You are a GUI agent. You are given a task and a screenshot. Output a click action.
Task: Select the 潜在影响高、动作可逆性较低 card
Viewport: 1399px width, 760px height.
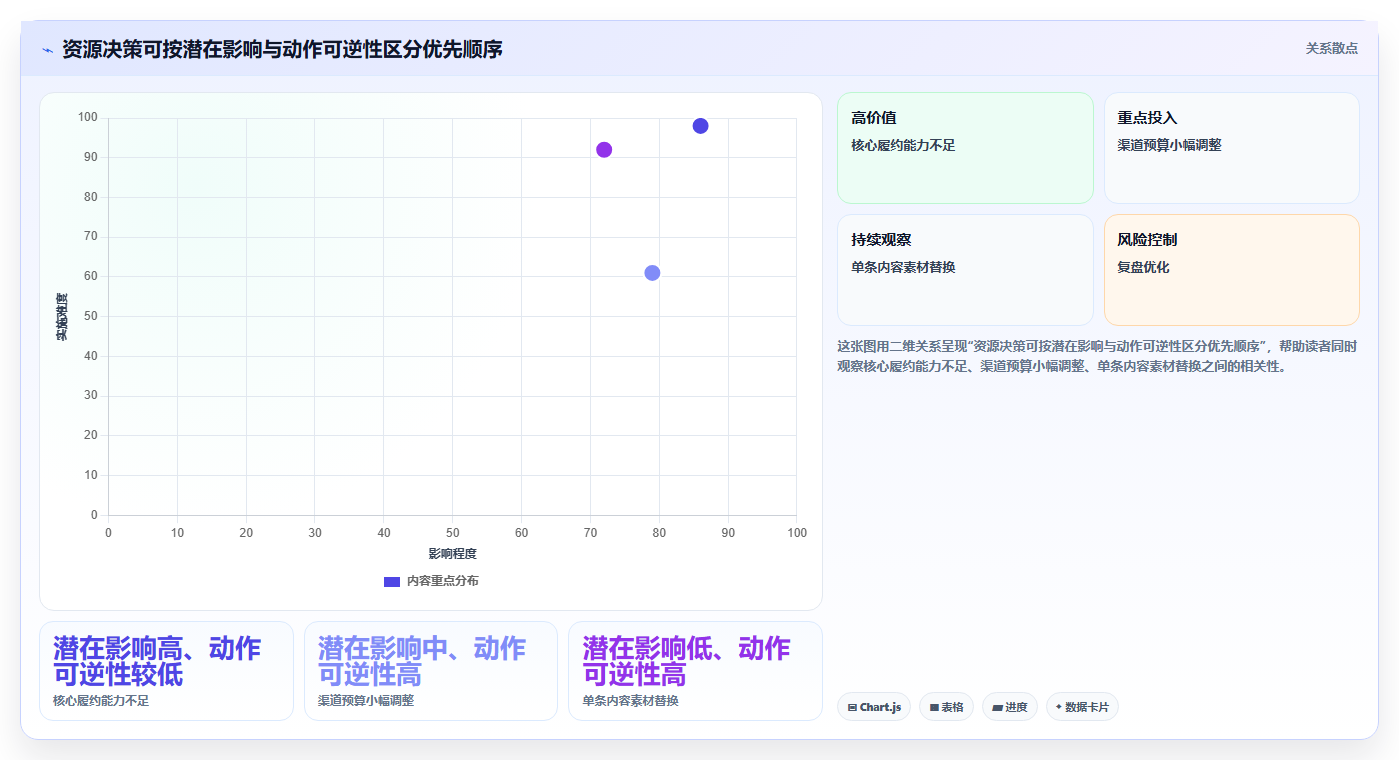(166, 671)
